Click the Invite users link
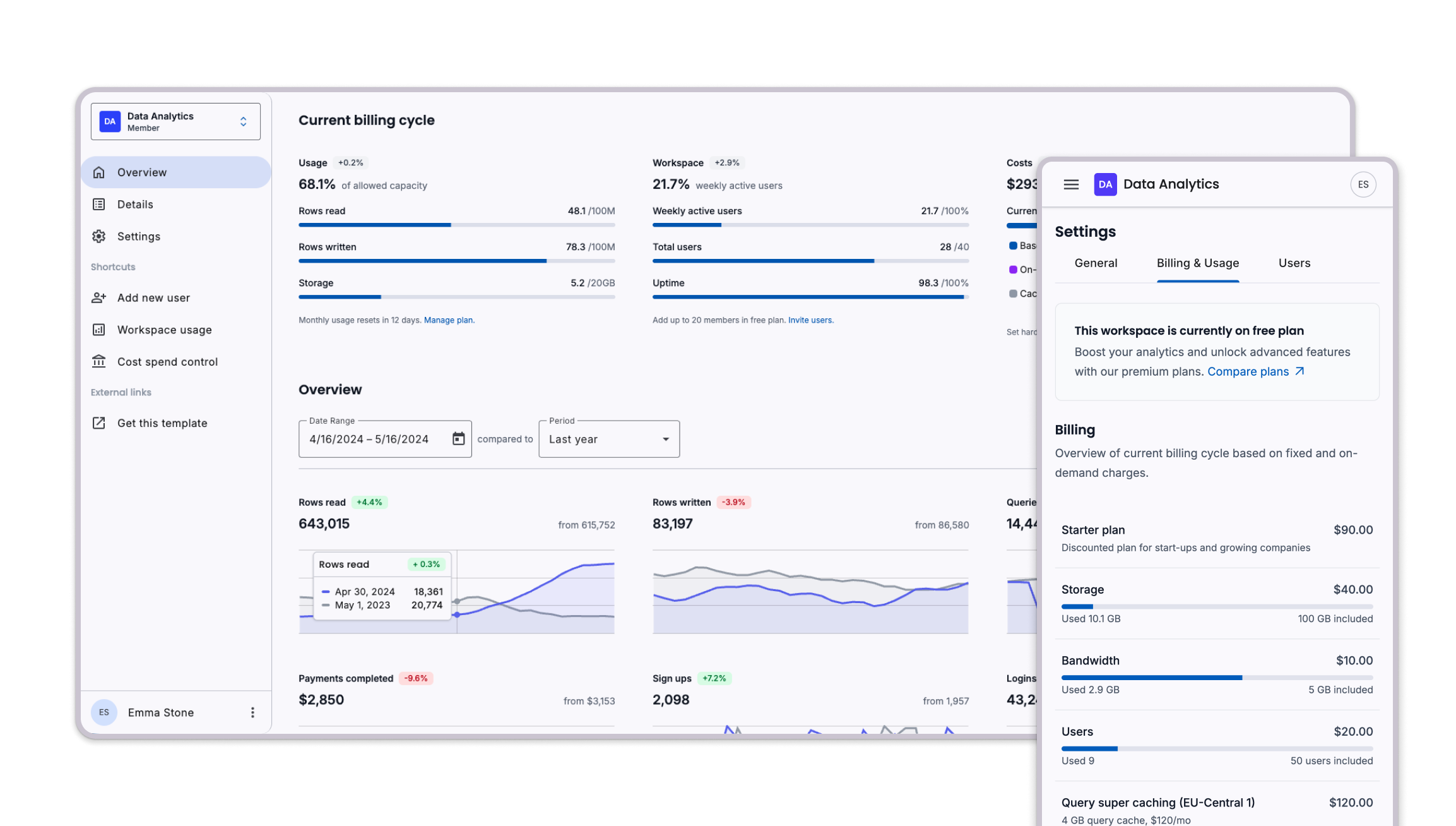 pos(811,320)
